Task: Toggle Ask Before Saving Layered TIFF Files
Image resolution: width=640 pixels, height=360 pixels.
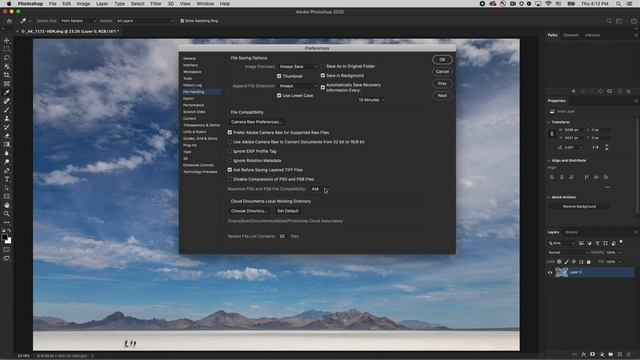Action: [x=230, y=170]
